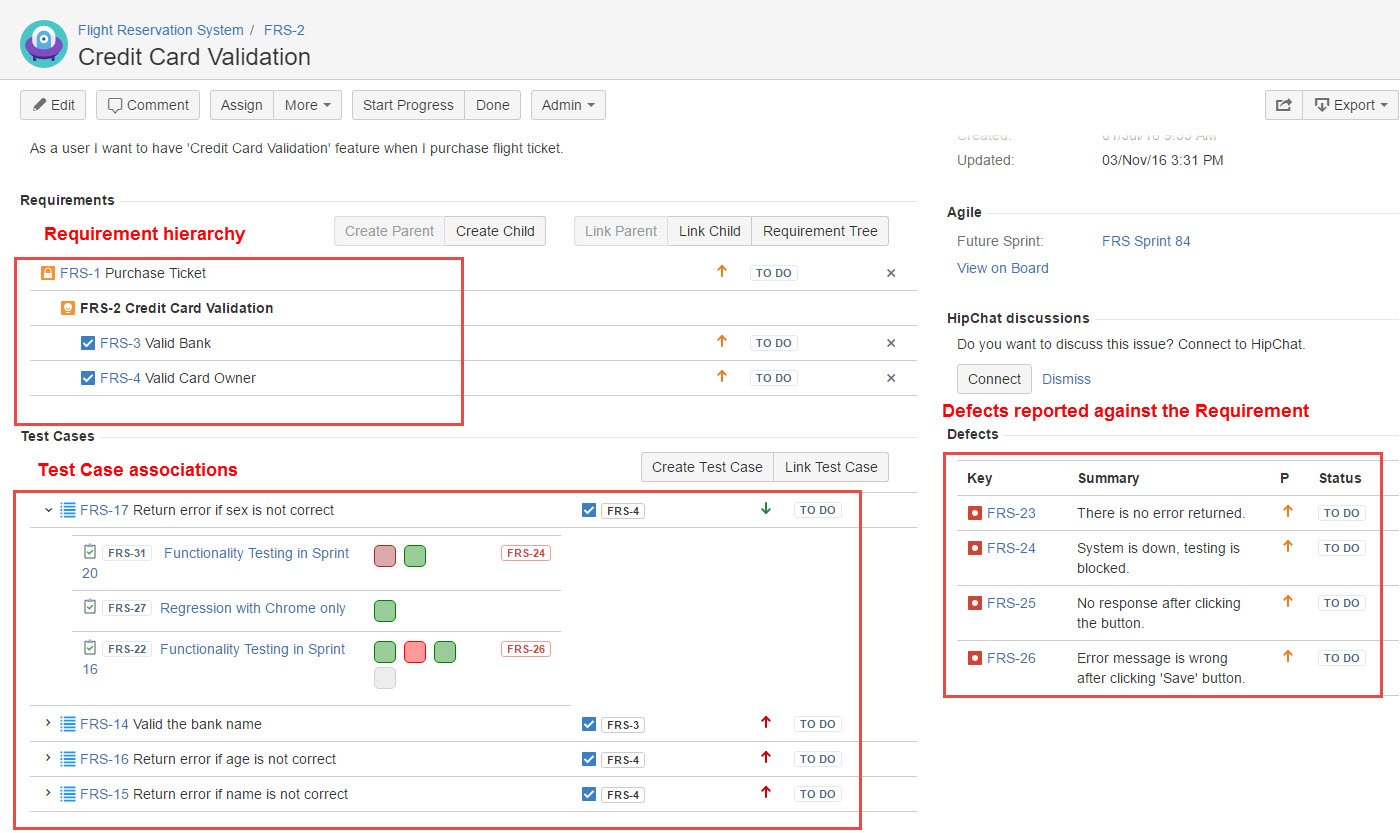Toggle the checkbox beside FRS-3 Valid Bank
The image size is (1400, 833).
(x=88, y=343)
